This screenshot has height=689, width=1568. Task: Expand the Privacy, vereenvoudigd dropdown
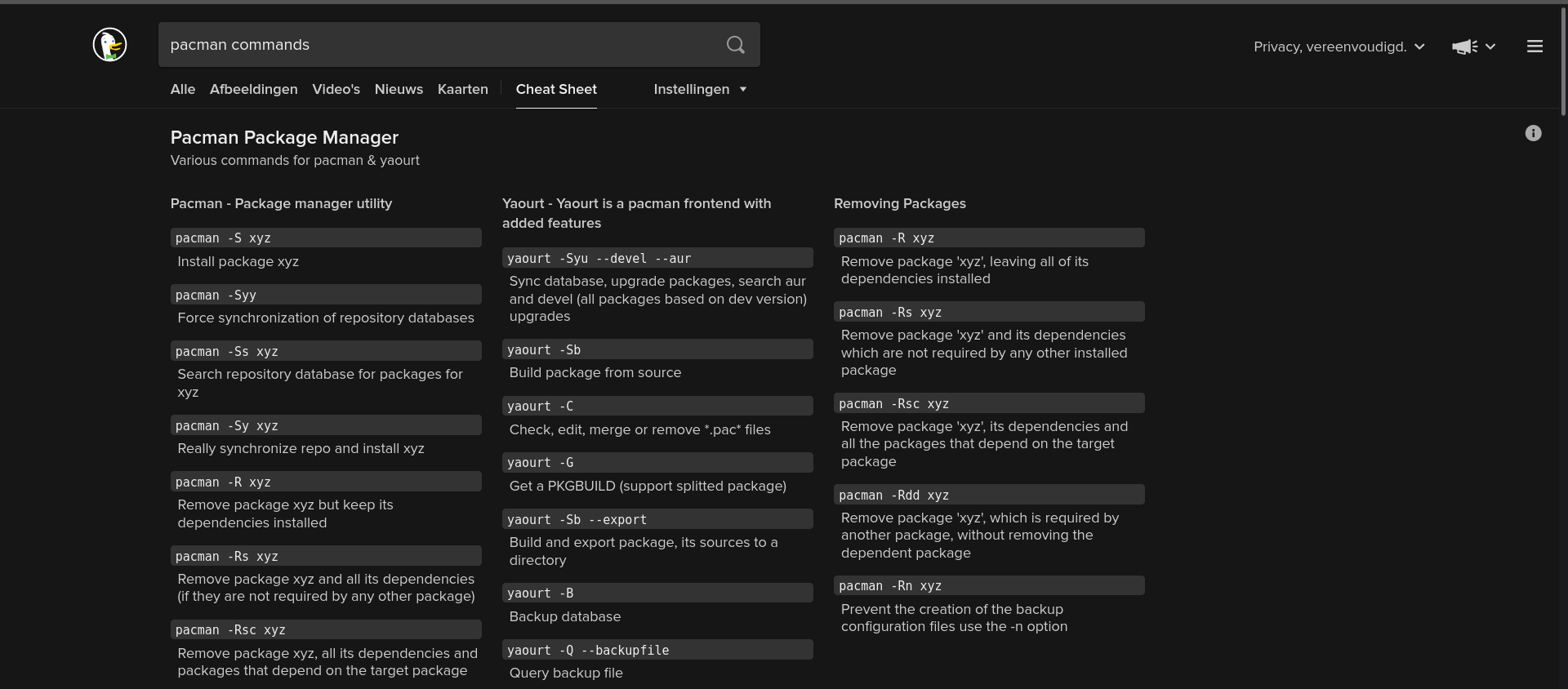[x=1339, y=47]
